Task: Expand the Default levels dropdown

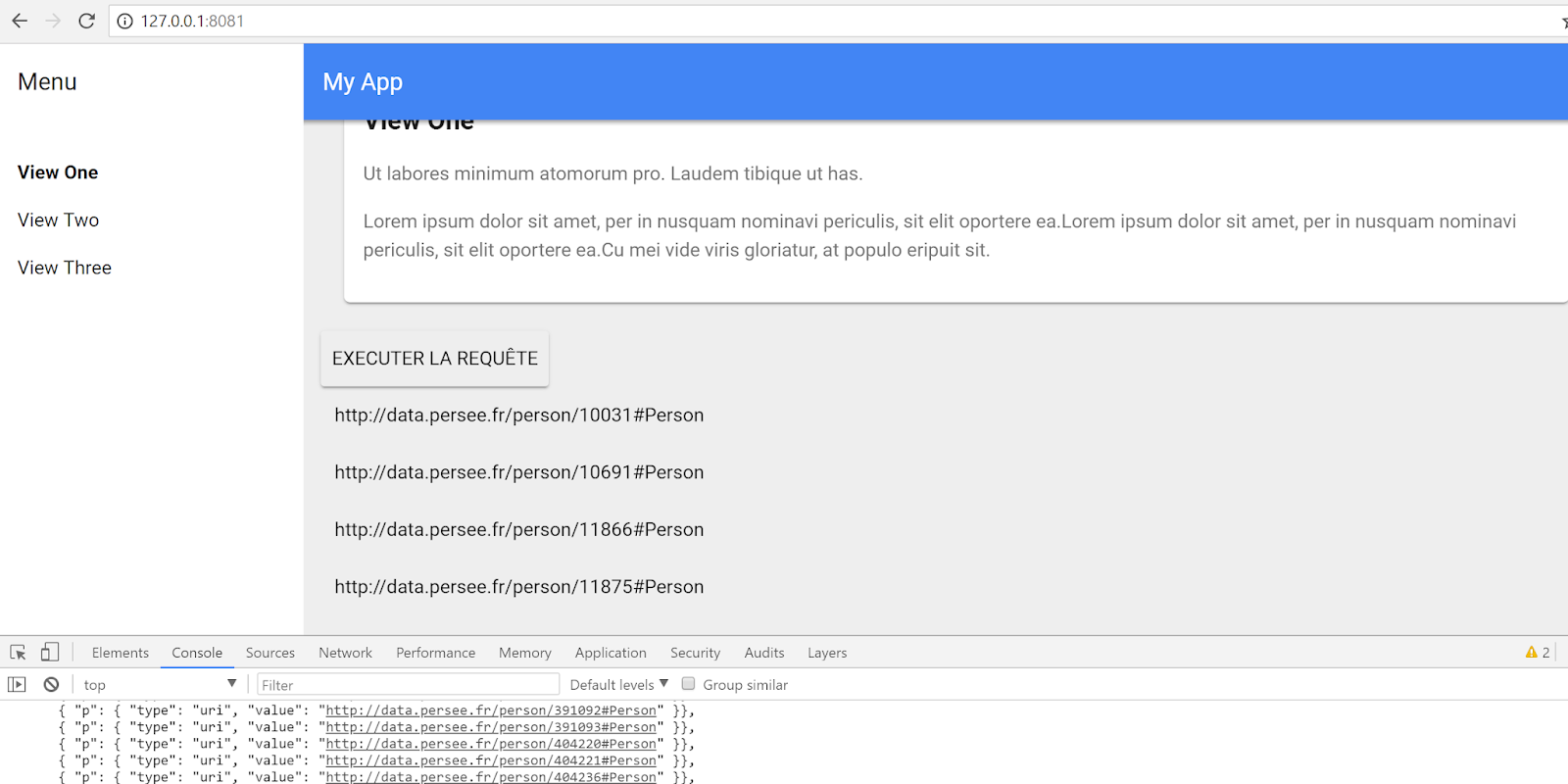Action: coord(618,685)
